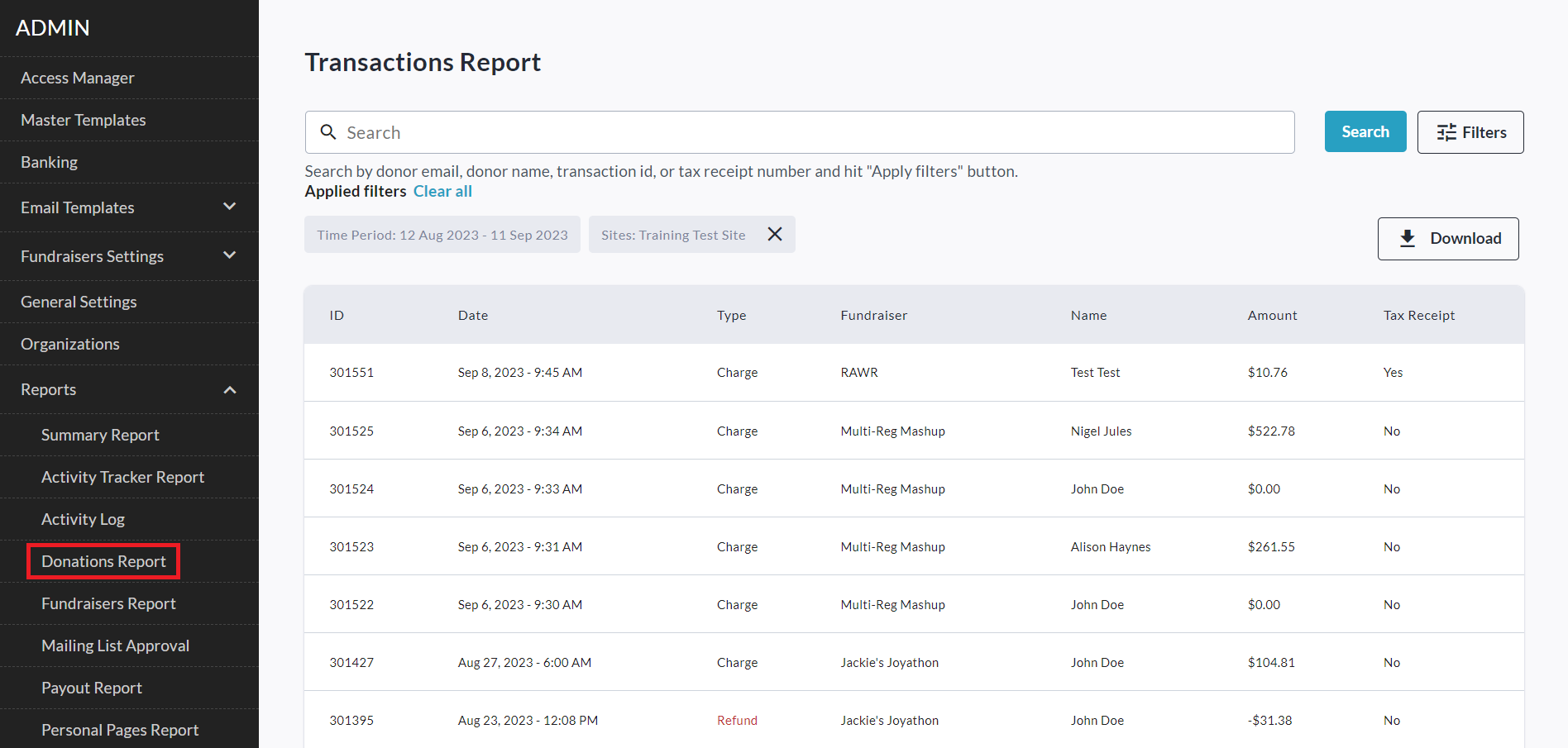The width and height of the screenshot is (1568, 748).
Task: Open the Donations Report page
Action: pyautogui.click(x=103, y=562)
